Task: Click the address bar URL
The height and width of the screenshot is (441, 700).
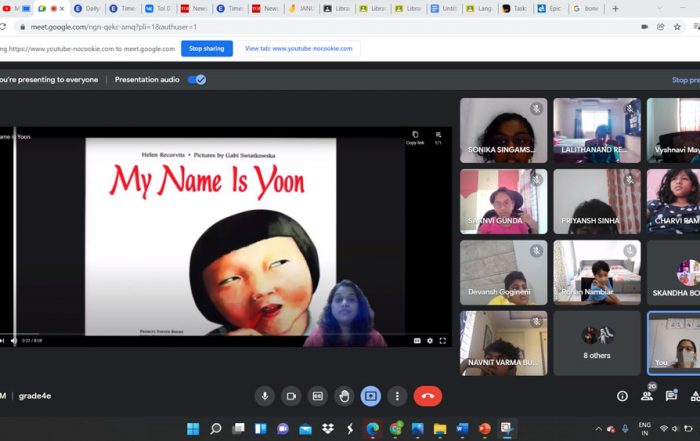Action: coord(113,27)
